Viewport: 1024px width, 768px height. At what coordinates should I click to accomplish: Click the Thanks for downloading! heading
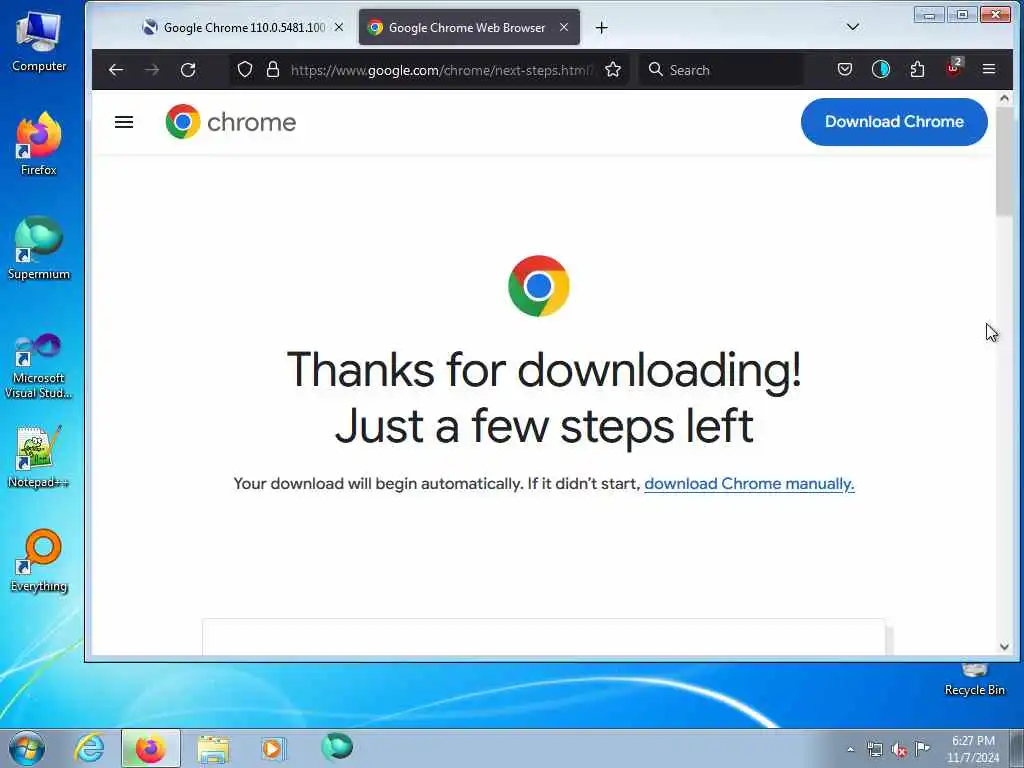click(x=544, y=370)
